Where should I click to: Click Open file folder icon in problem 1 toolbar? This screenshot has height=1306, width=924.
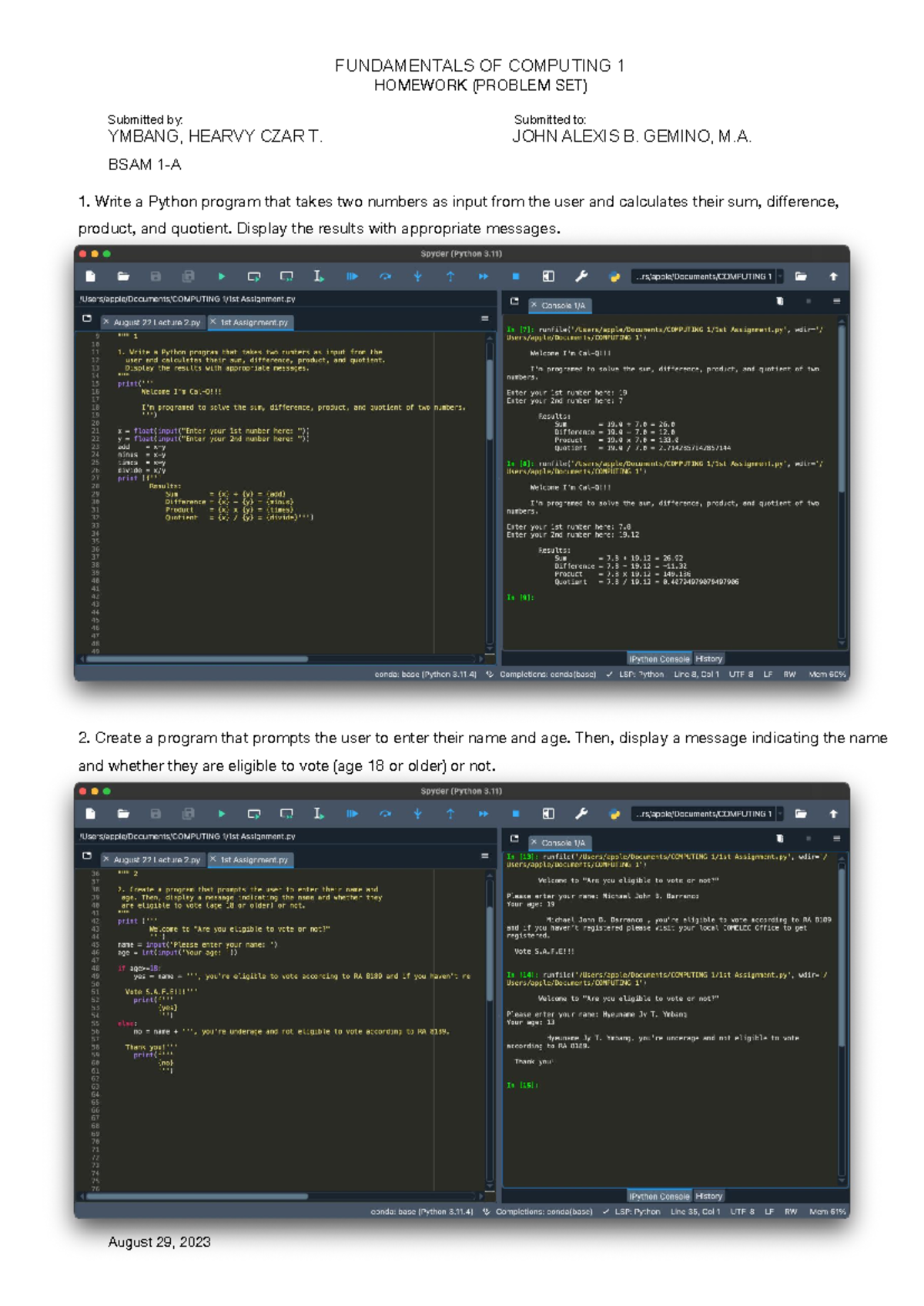pyautogui.click(x=123, y=276)
